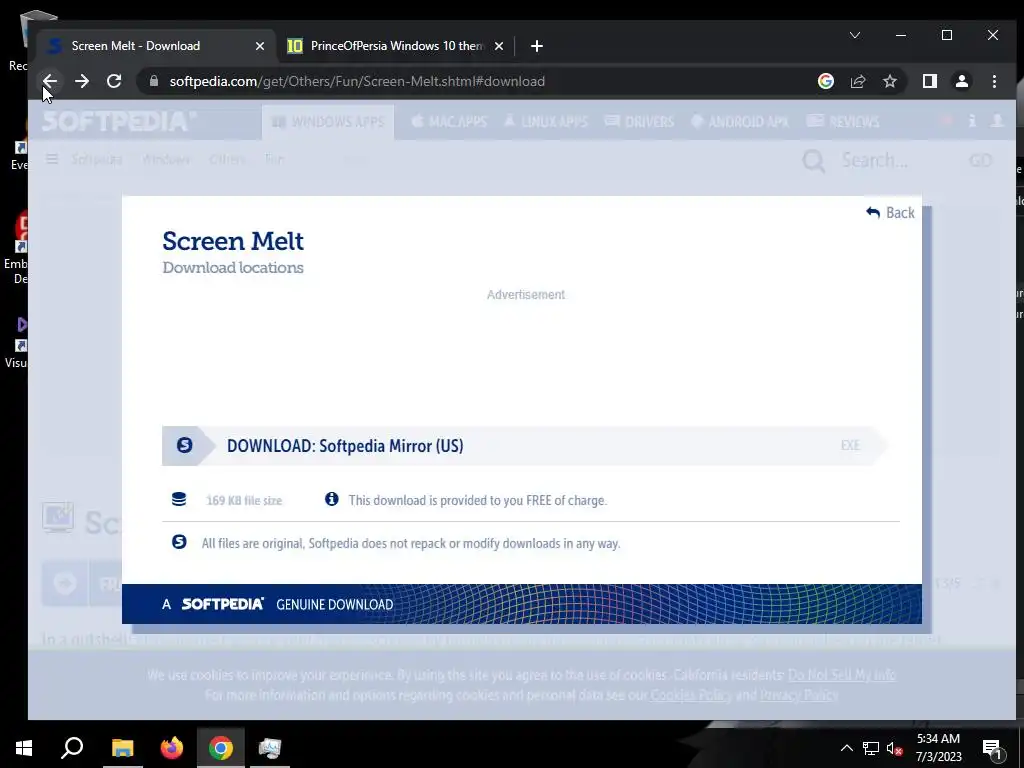Bookmark this page with the star
This screenshot has height=768, width=1024.
click(x=889, y=81)
